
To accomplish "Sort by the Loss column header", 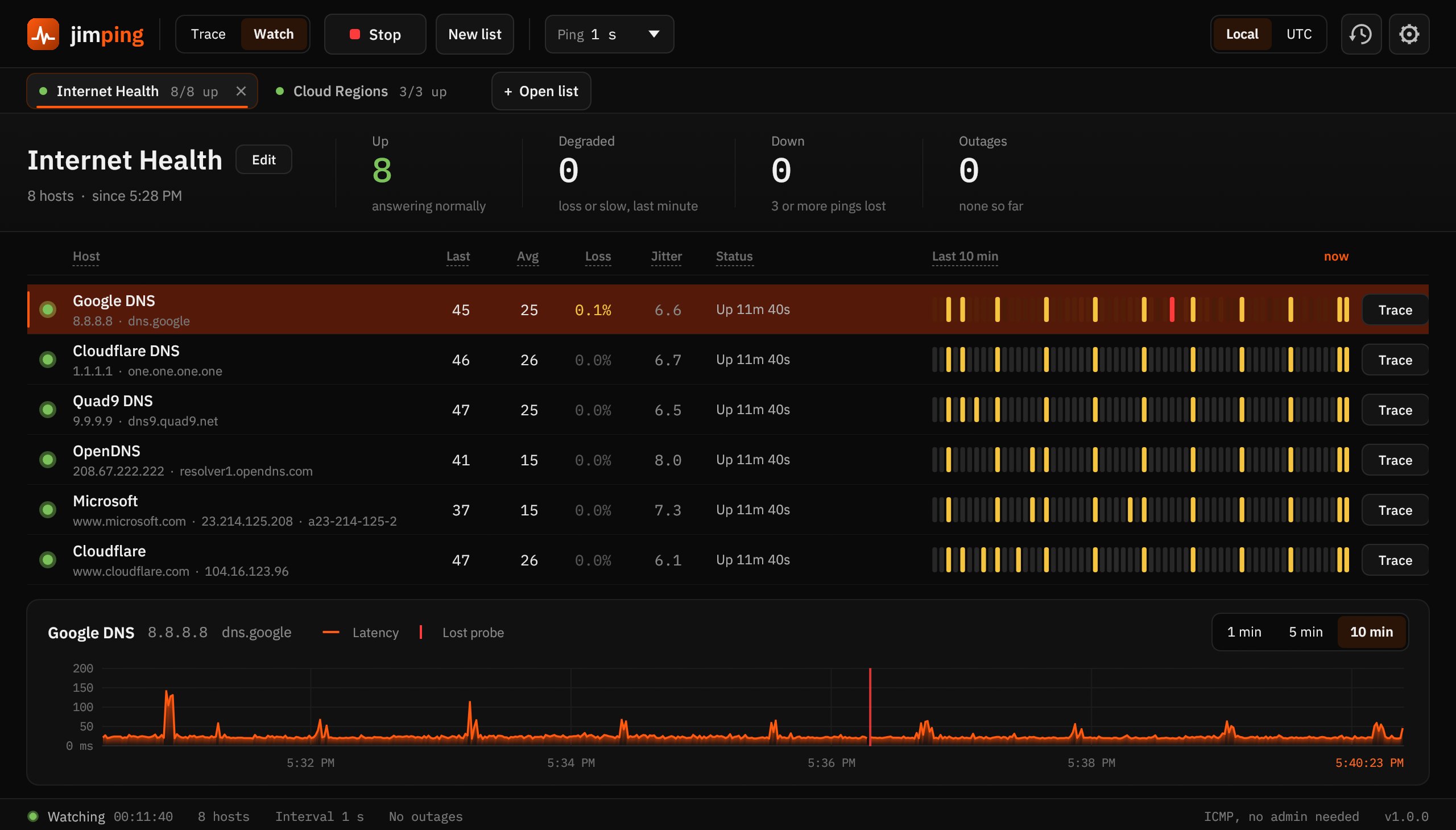I will click(598, 257).
